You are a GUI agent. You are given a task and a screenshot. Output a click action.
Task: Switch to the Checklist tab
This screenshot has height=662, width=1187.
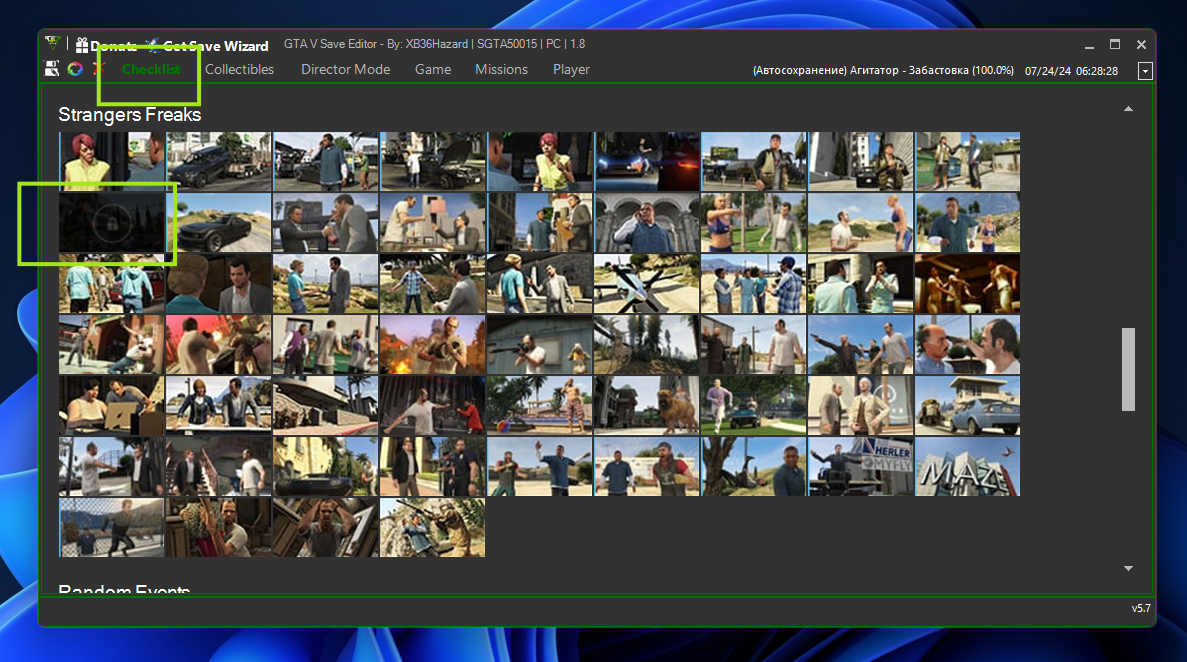151,69
